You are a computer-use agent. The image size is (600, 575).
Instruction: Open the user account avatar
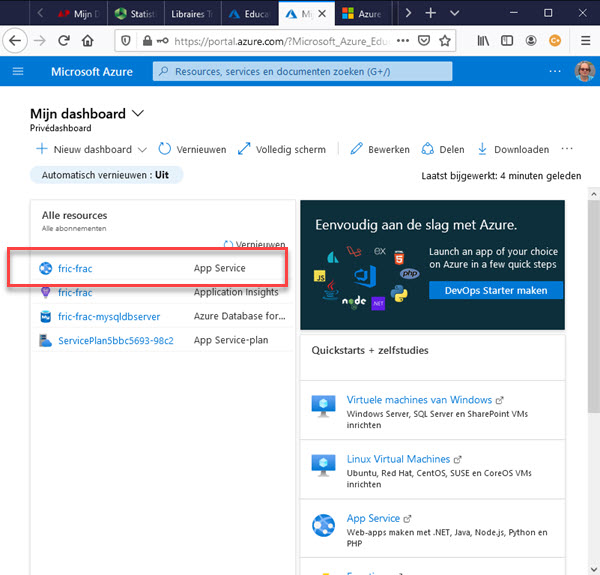(584, 72)
